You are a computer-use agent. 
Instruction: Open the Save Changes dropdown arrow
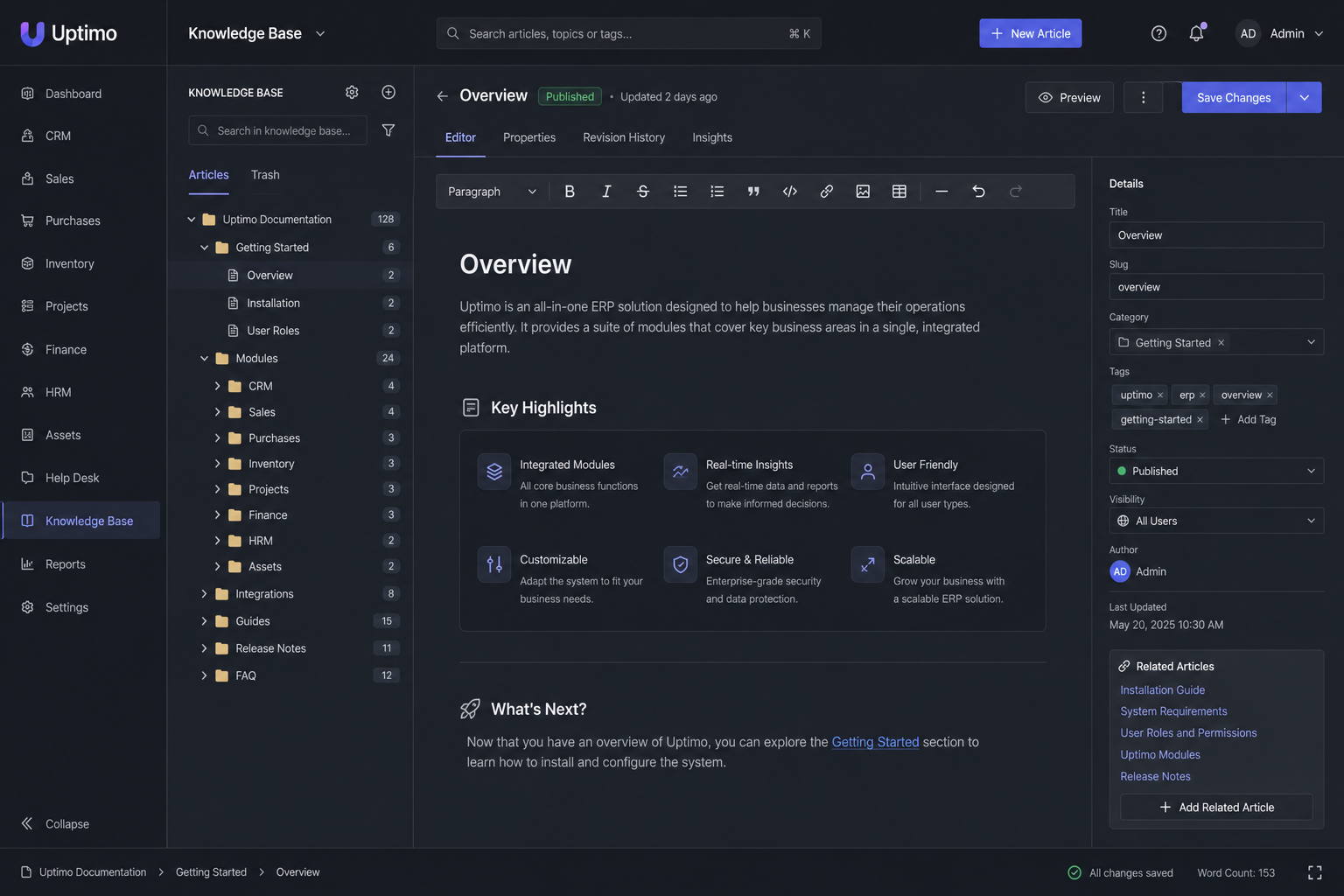(1304, 98)
